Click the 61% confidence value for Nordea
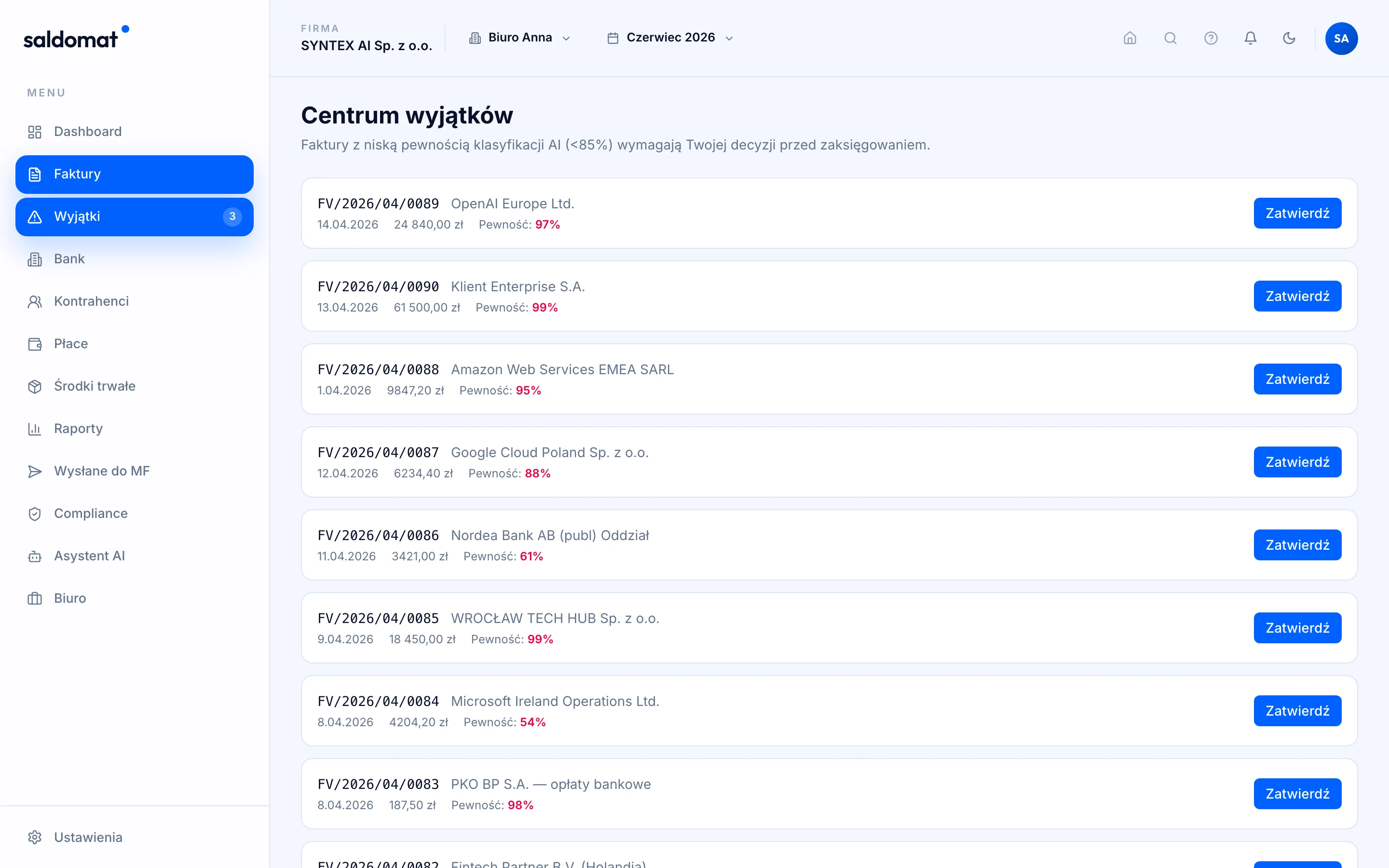The height and width of the screenshot is (868, 1389). coord(531,557)
